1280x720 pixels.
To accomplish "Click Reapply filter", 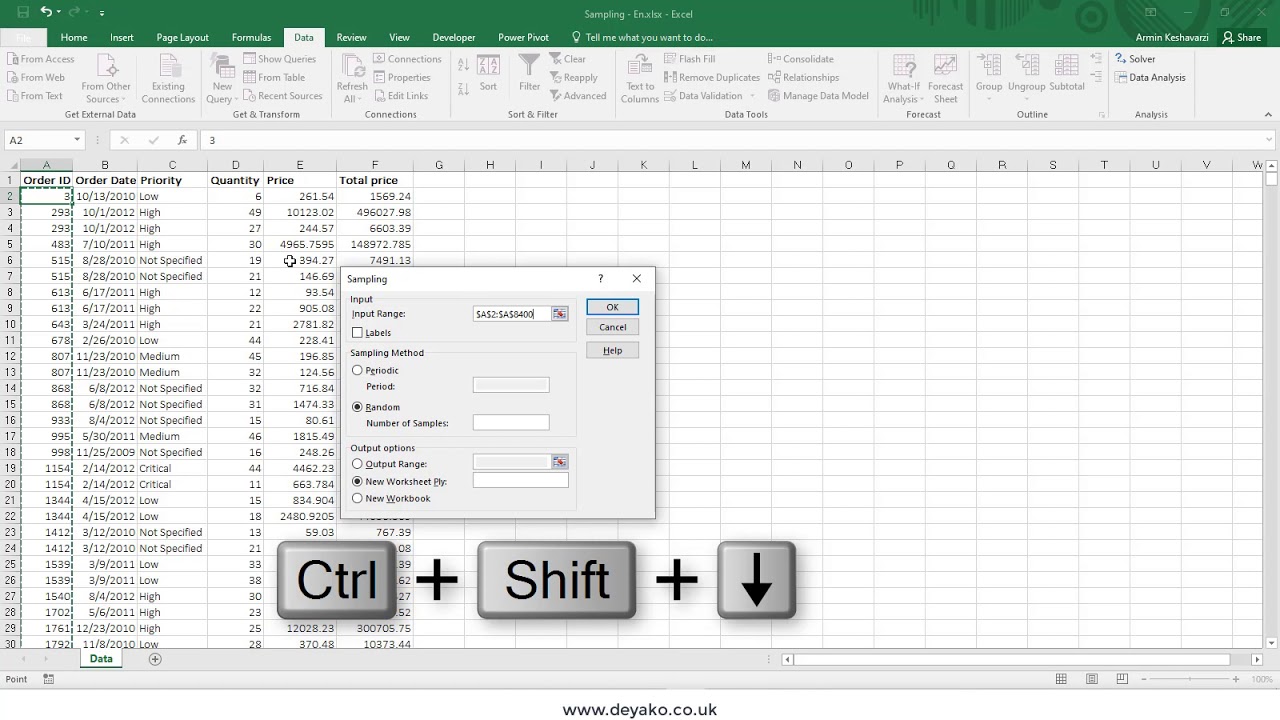I will (x=573, y=77).
